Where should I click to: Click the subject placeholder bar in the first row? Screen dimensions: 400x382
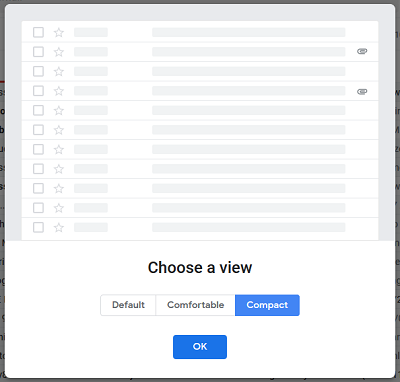click(249, 32)
